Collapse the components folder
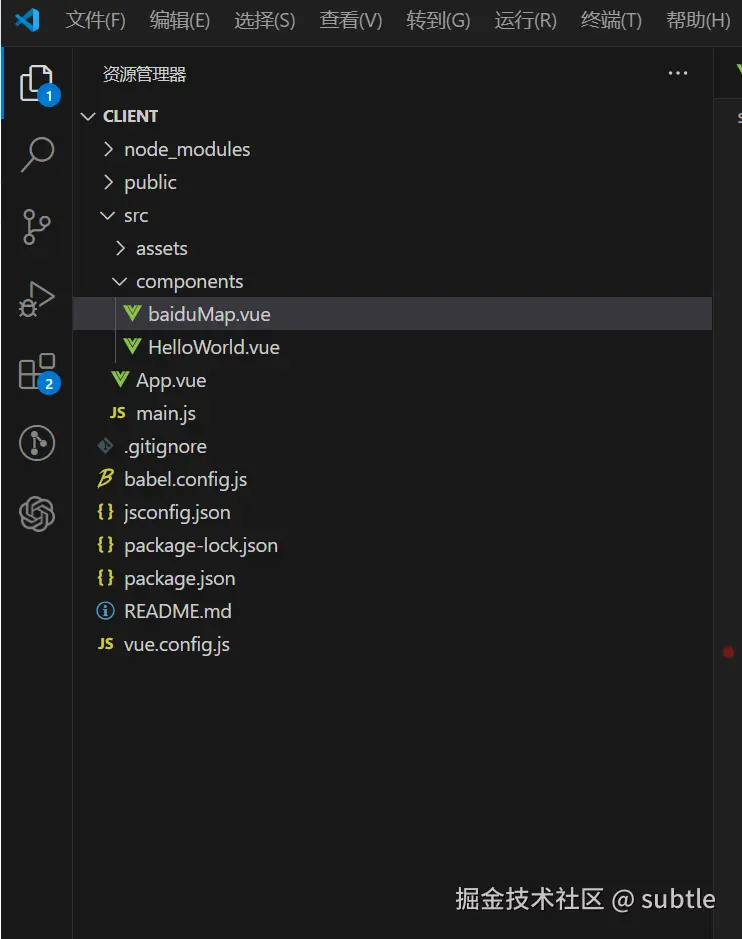This screenshot has width=742, height=939. click(x=189, y=281)
